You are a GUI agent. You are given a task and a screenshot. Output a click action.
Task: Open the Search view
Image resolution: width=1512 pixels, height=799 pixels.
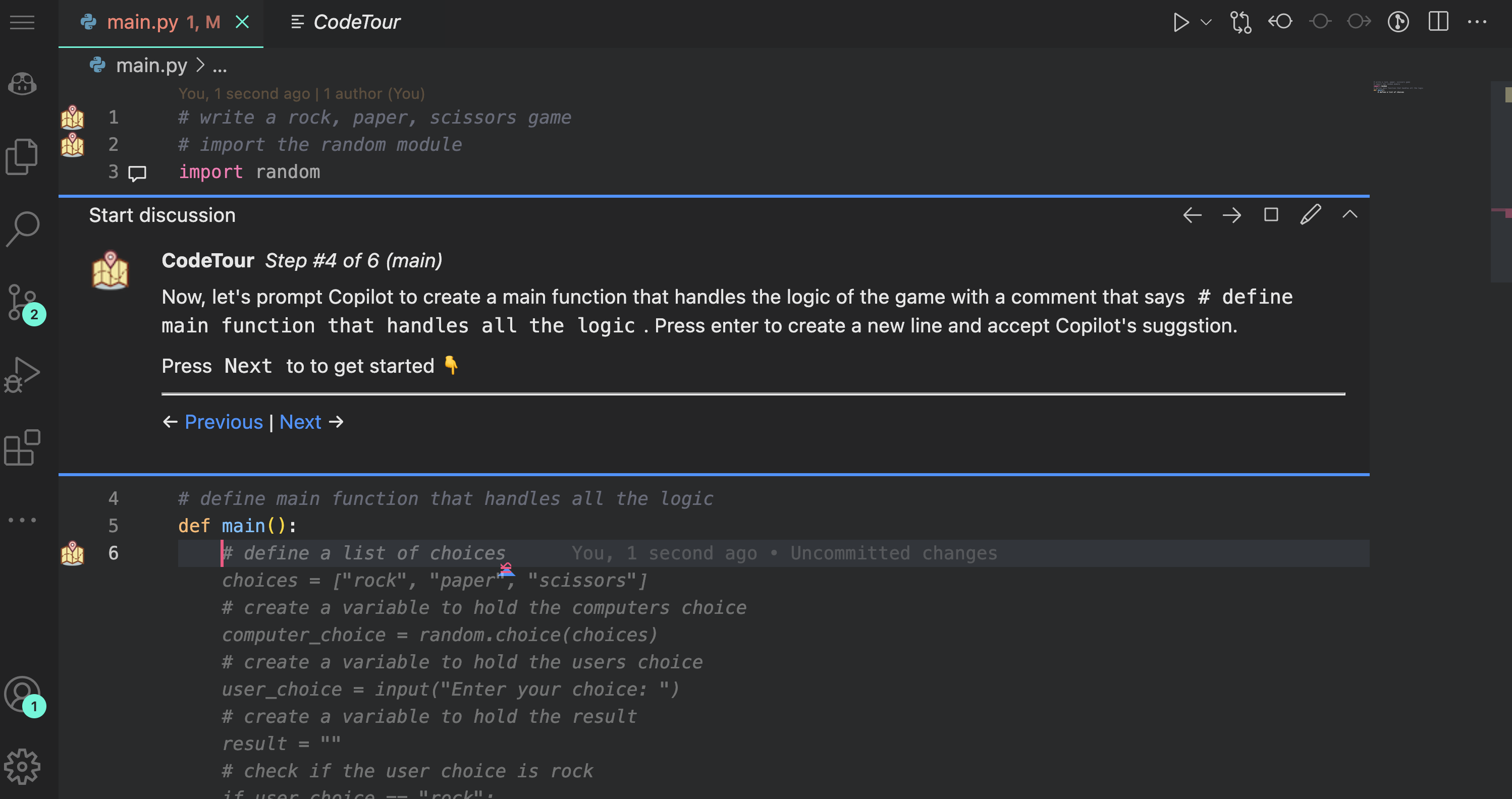pyautogui.click(x=22, y=229)
